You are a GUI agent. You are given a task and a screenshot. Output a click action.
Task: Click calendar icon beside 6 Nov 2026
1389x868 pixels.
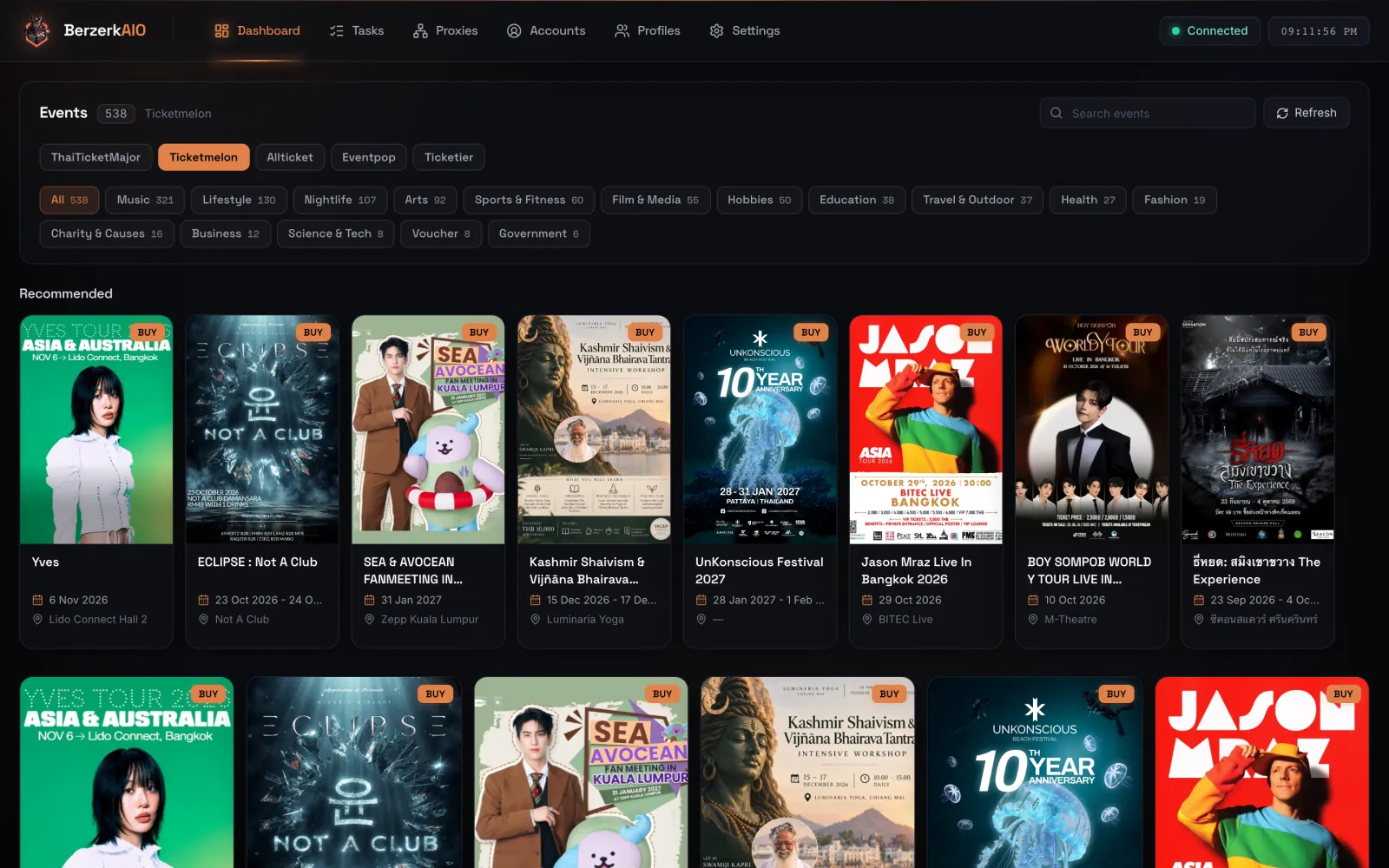pos(37,600)
